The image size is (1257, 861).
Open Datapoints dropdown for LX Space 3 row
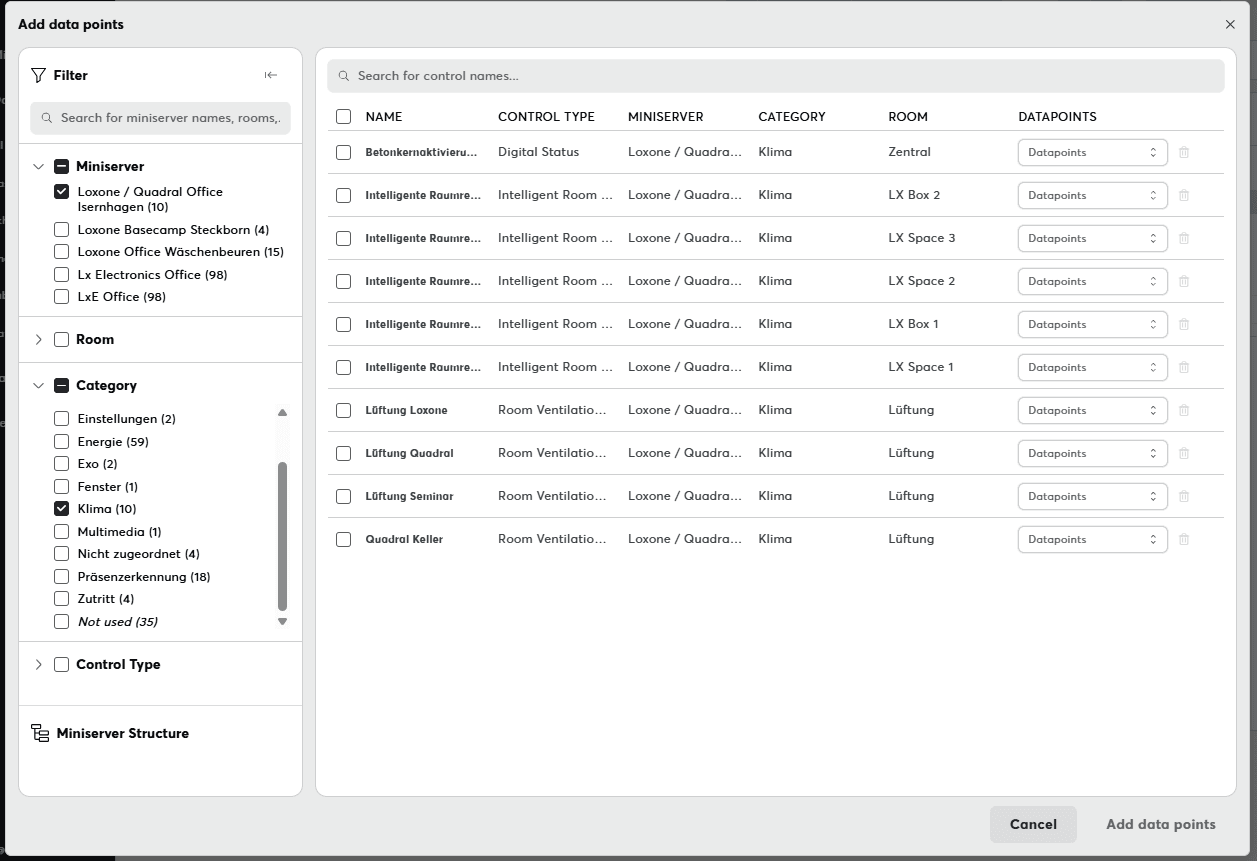pyautogui.click(x=1092, y=238)
